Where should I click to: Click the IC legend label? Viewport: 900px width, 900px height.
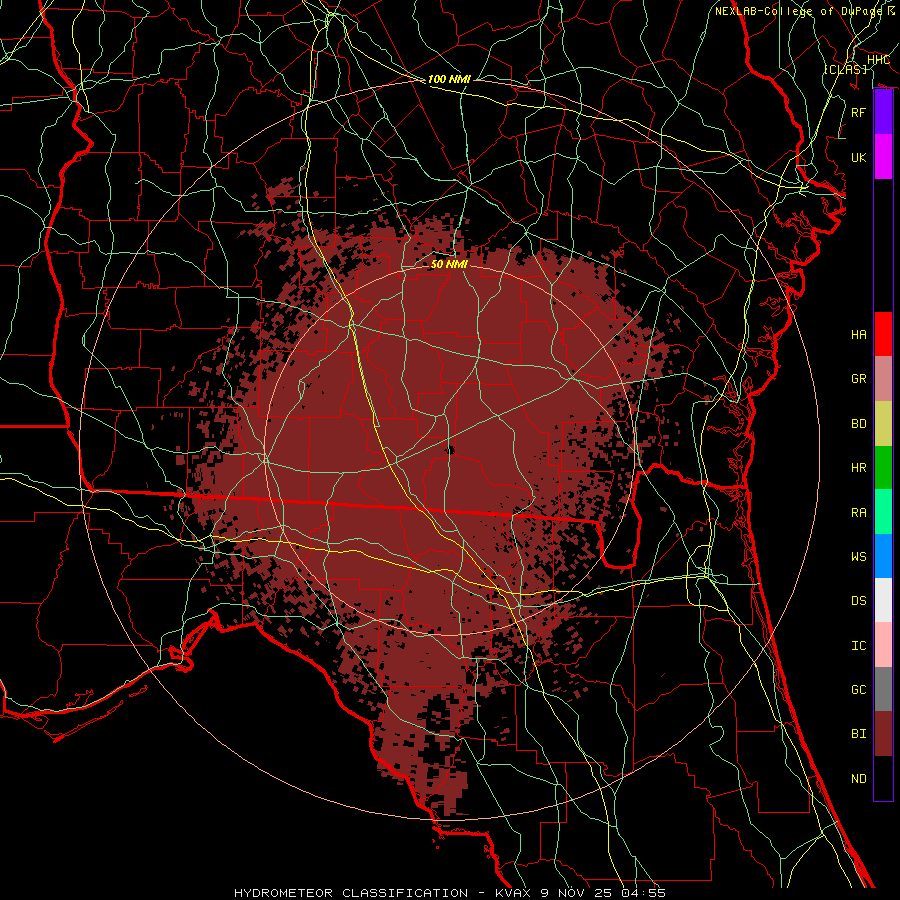coord(859,646)
